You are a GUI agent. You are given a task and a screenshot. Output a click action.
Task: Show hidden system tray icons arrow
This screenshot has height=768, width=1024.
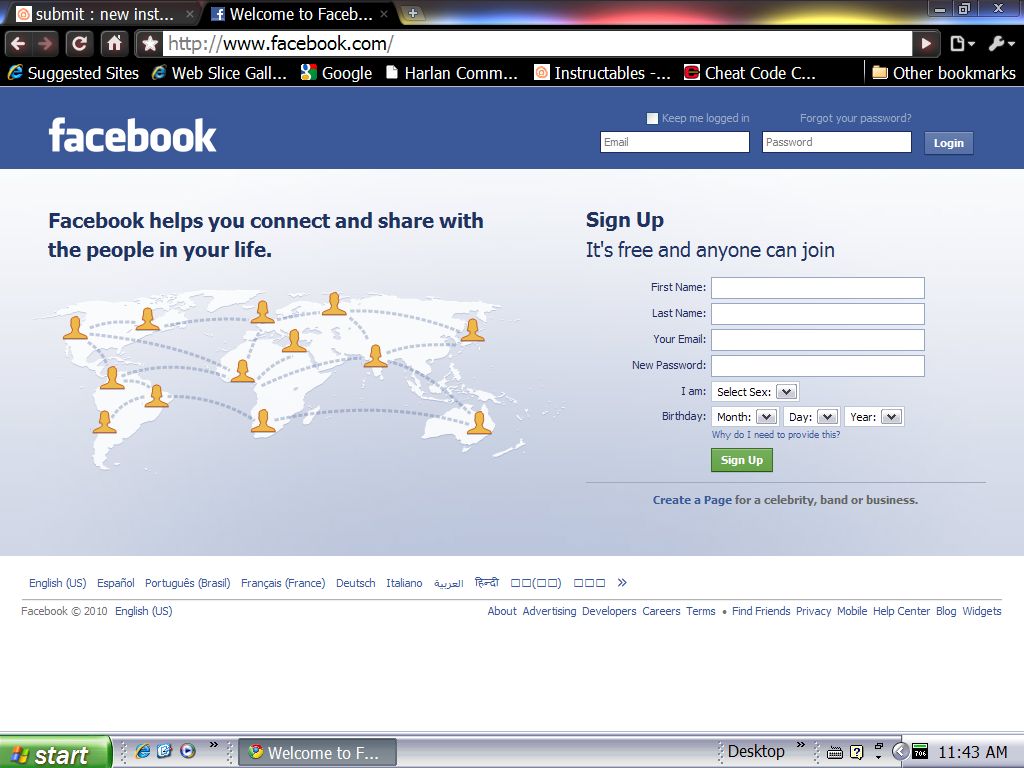click(x=899, y=751)
